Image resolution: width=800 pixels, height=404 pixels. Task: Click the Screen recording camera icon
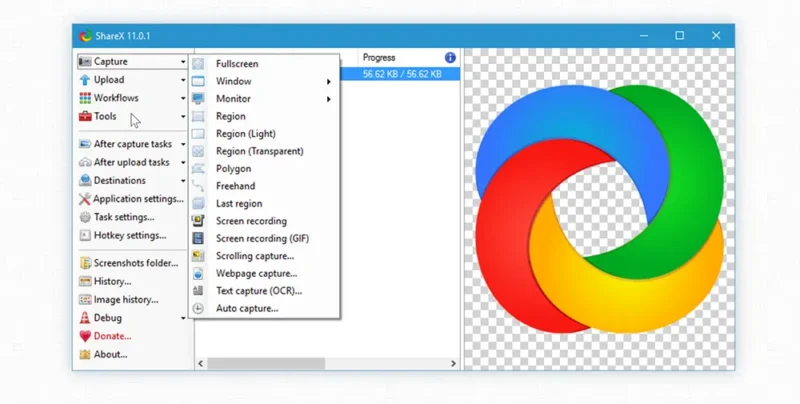(198, 221)
